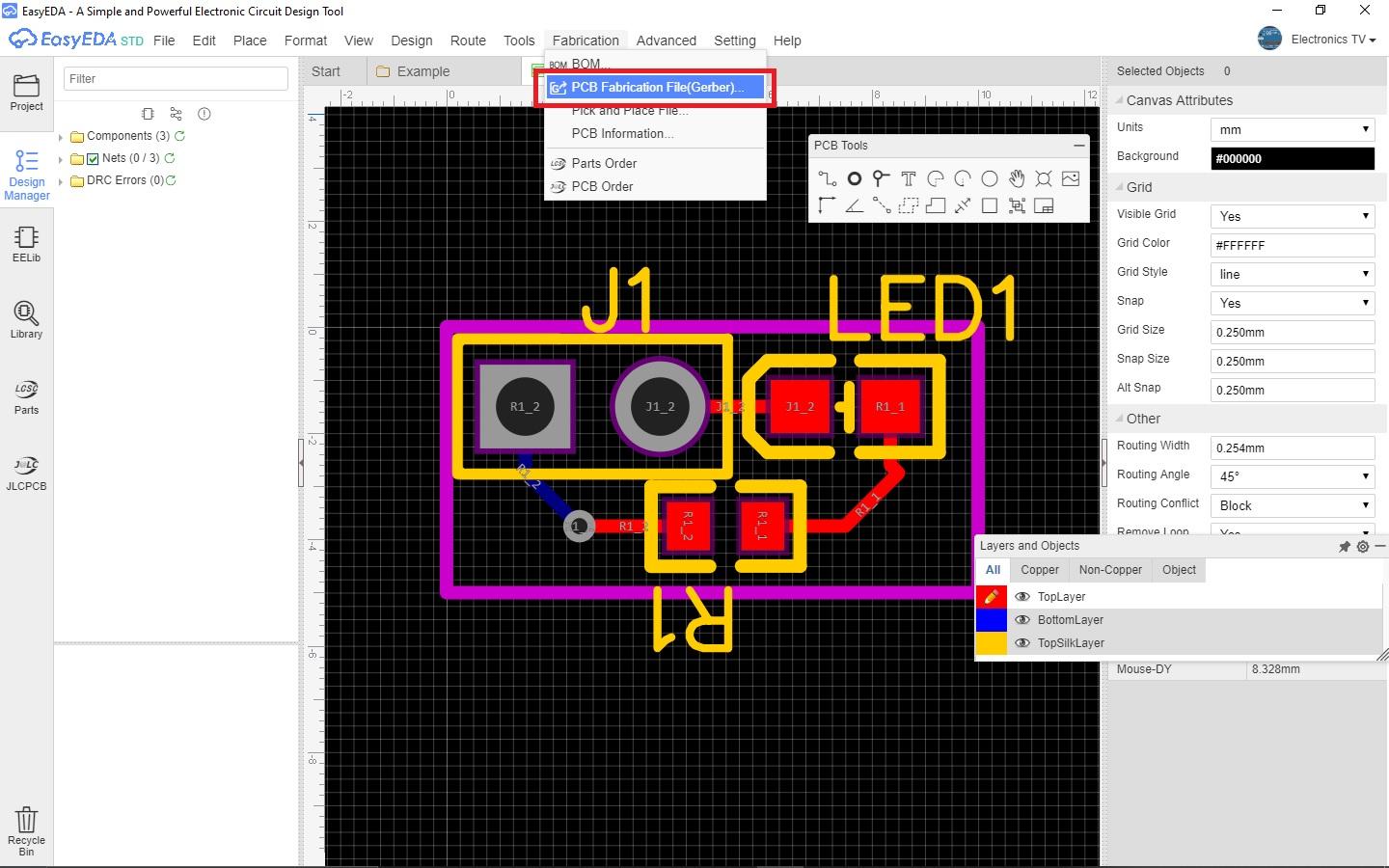Click the components chip icon in Design Manager
Viewport: 1389px width, 868px height.
coord(148,114)
